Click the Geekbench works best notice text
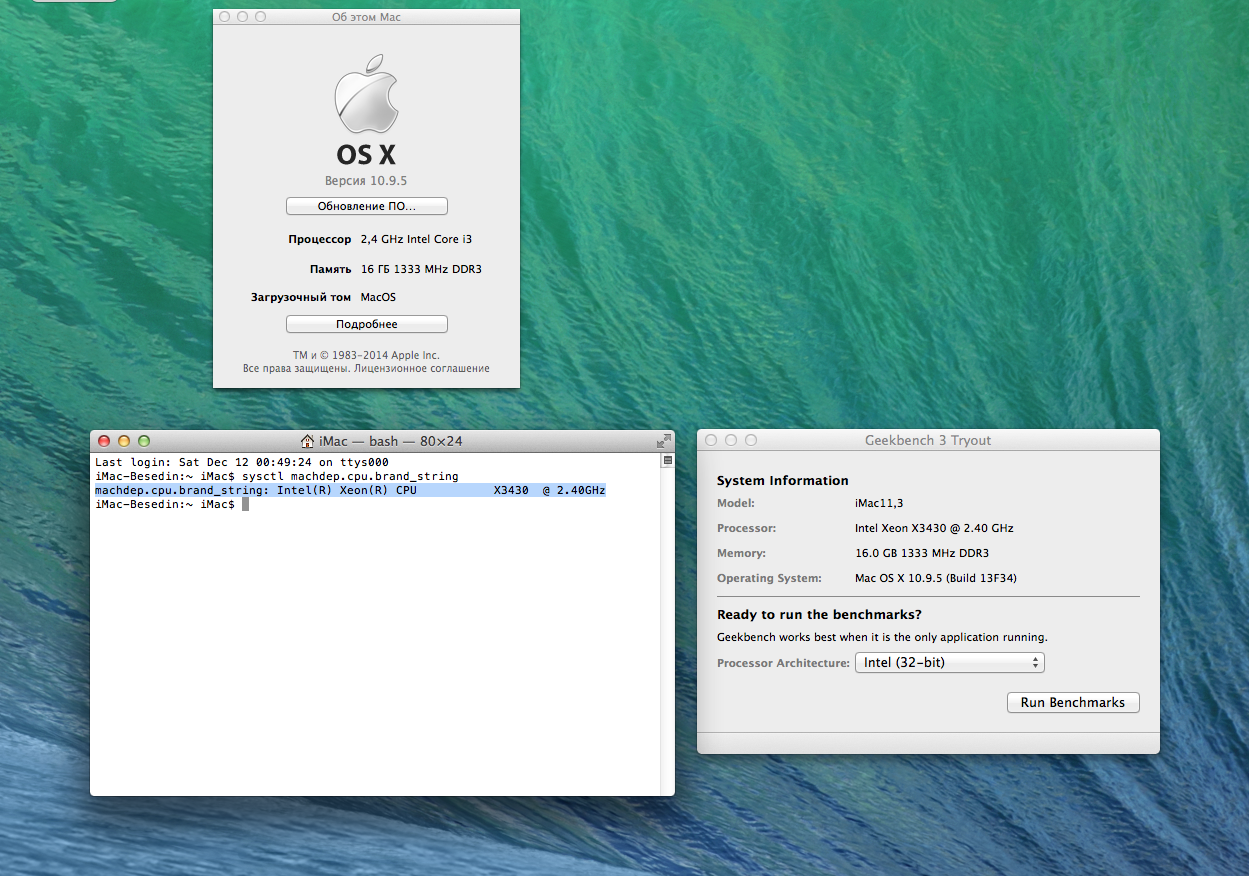Screen dimensions: 1249x876 point(882,637)
